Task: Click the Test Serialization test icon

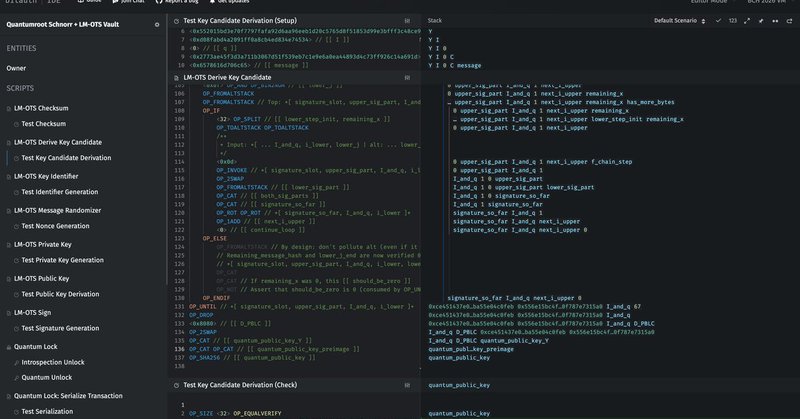Action: 16,412
